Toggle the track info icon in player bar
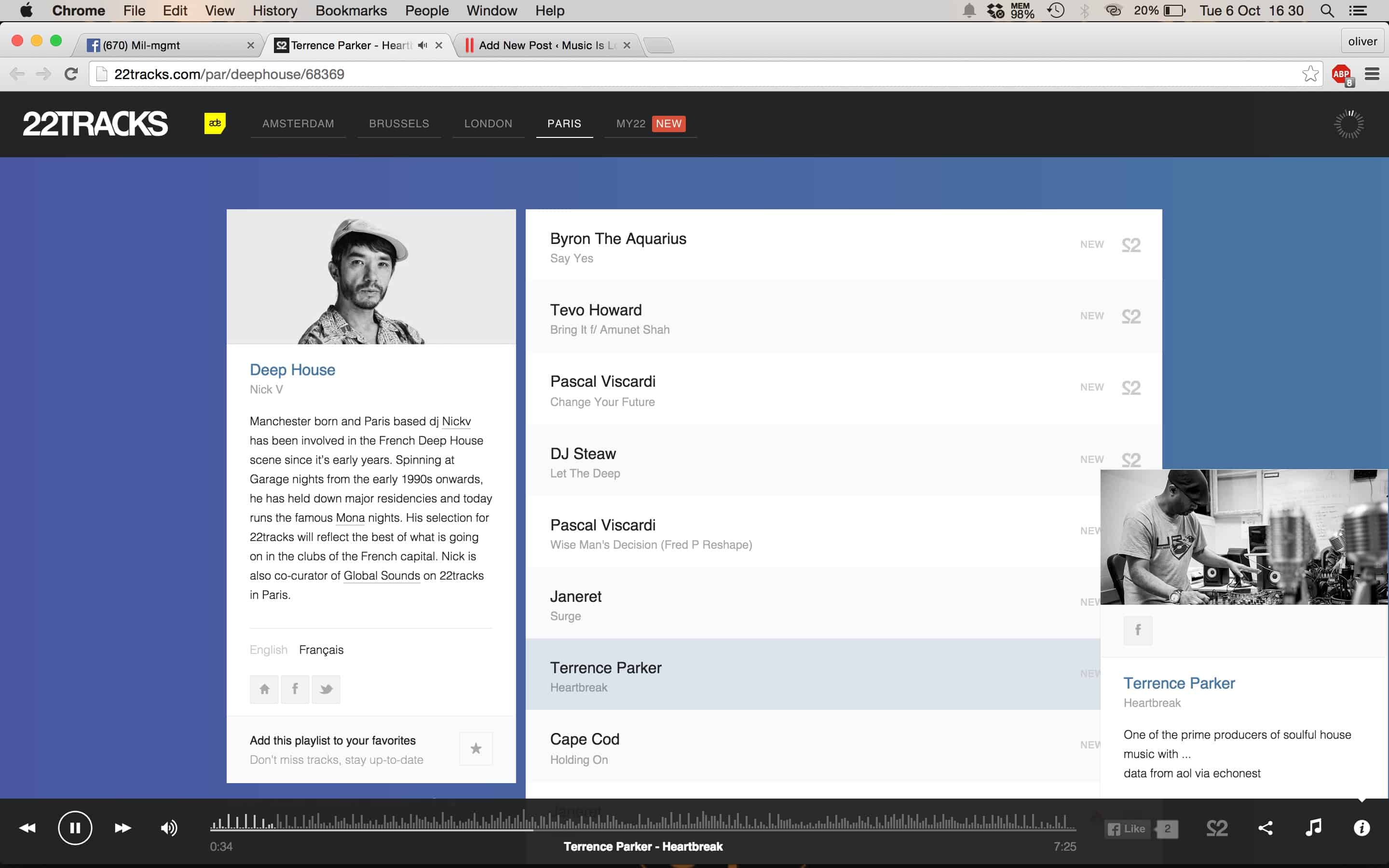Image resolution: width=1389 pixels, height=868 pixels. [x=1362, y=828]
